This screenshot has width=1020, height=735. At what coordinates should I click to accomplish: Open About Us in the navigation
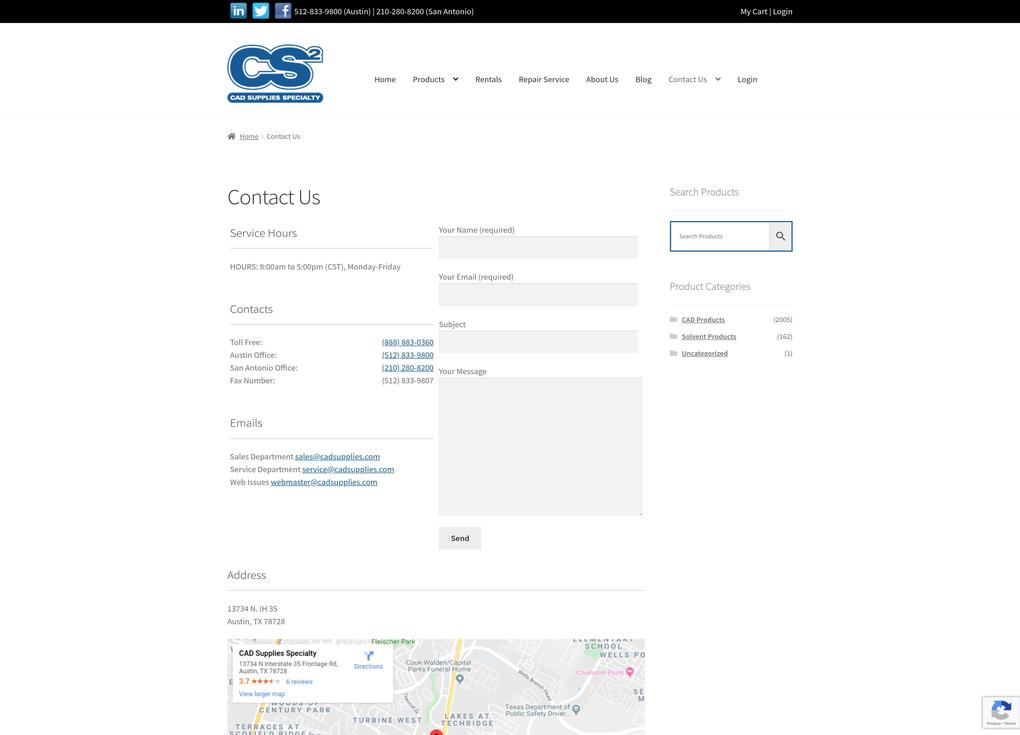tap(602, 79)
